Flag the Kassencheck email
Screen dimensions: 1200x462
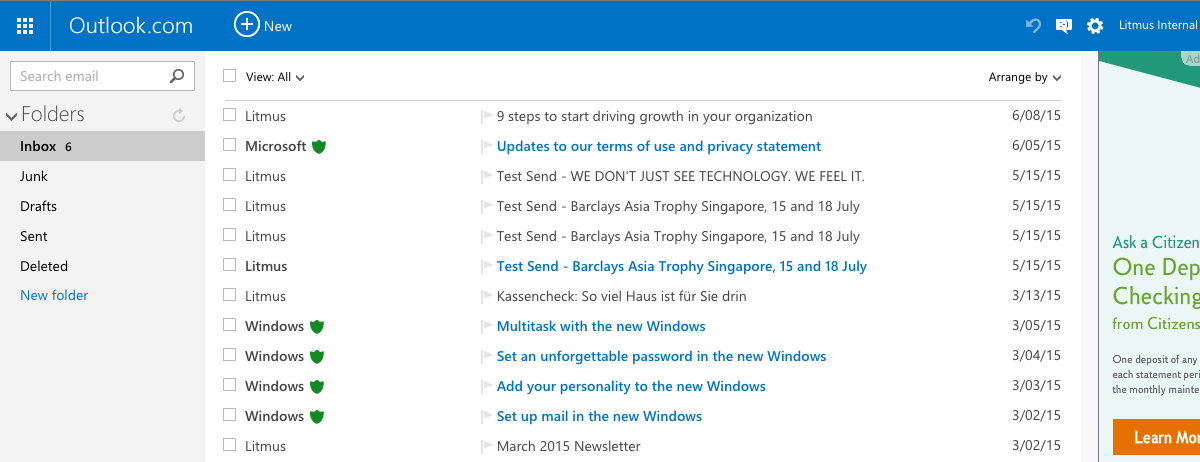coord(487,297)
